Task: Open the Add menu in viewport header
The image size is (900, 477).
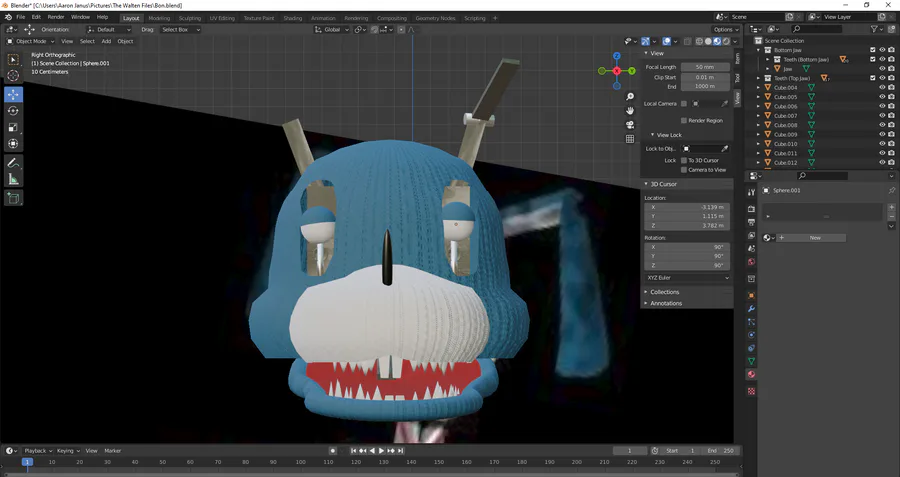Action: click(106, 41)
